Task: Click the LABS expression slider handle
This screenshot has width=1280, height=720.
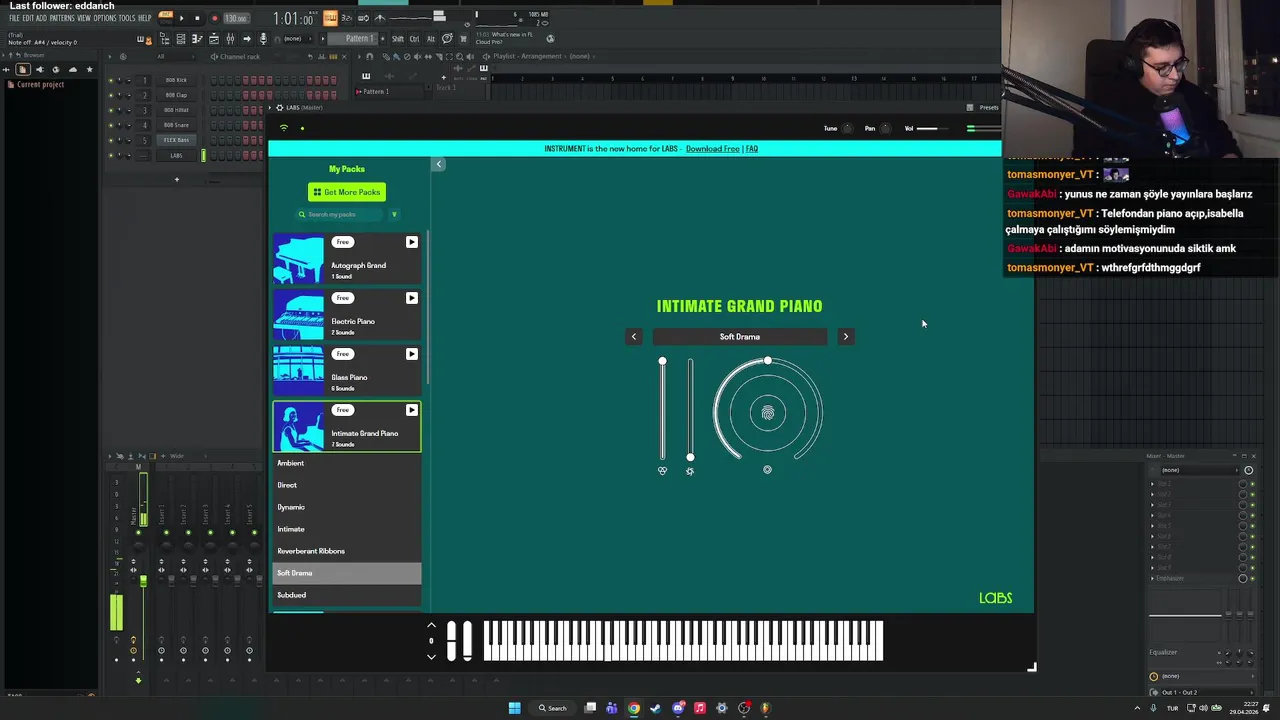Action: tap(662, 361)
